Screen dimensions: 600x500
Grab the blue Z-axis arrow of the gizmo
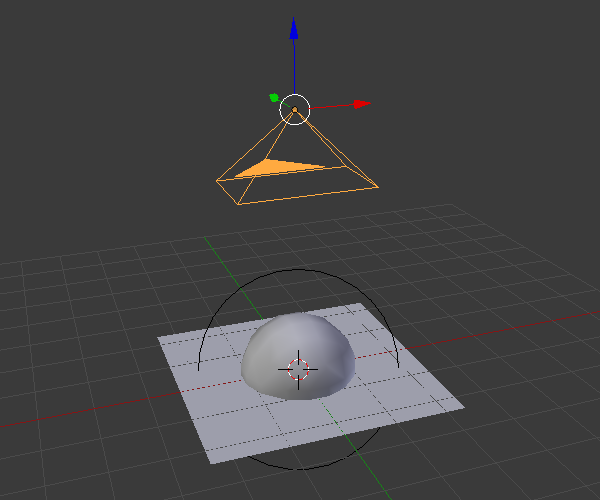click(x=294, y=29)
